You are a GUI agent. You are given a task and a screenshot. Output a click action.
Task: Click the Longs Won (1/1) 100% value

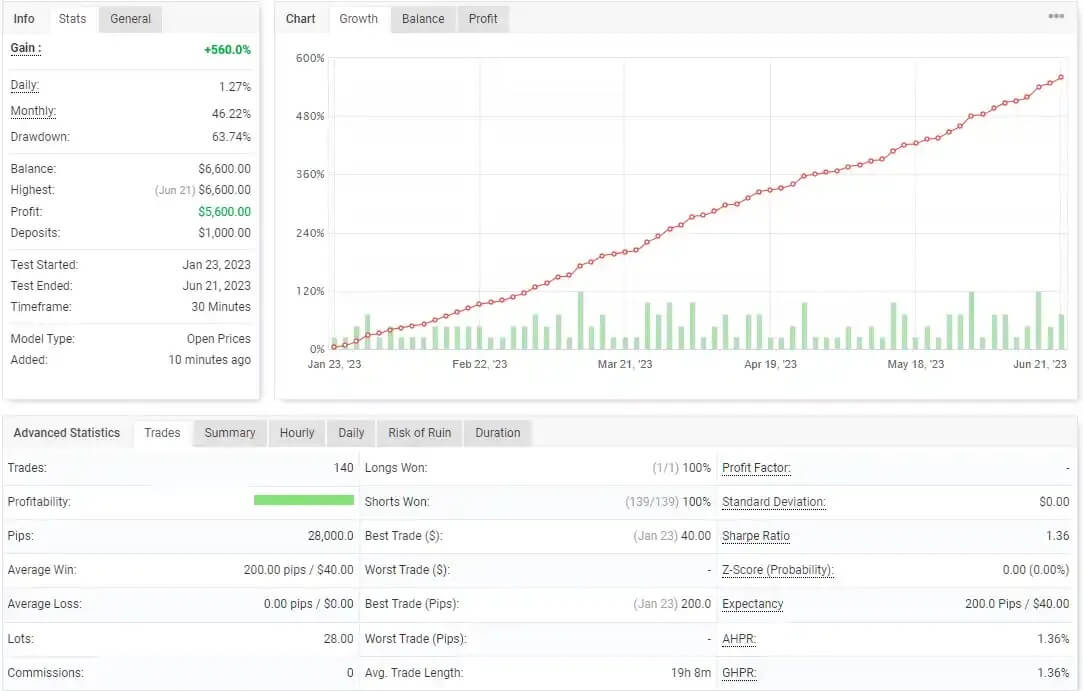[681, 468]
